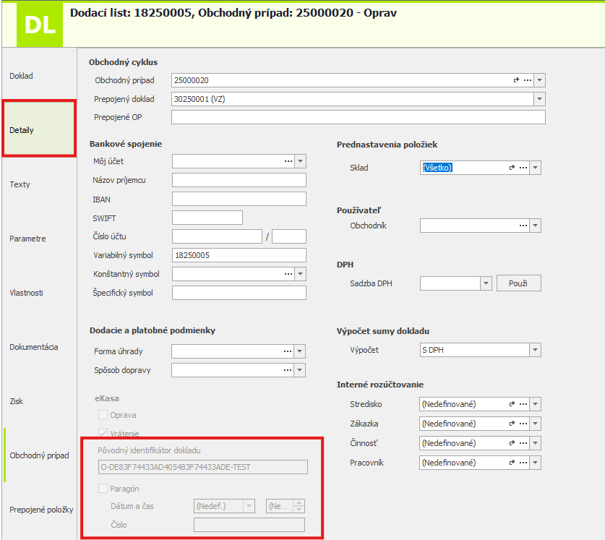This screenshot has width=605, height=540.
Task: Expand the Obchodný prípad dropdown
Action: [539, 80]
